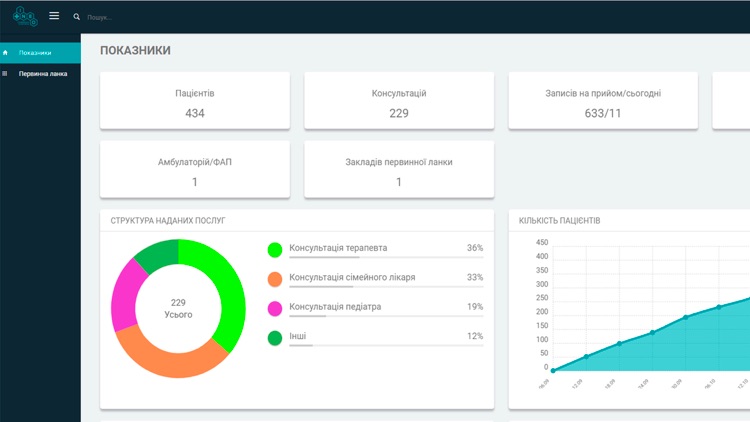The image size is (750, 422).
Task: Open the Консультацій 229 card
Action: 399,101
